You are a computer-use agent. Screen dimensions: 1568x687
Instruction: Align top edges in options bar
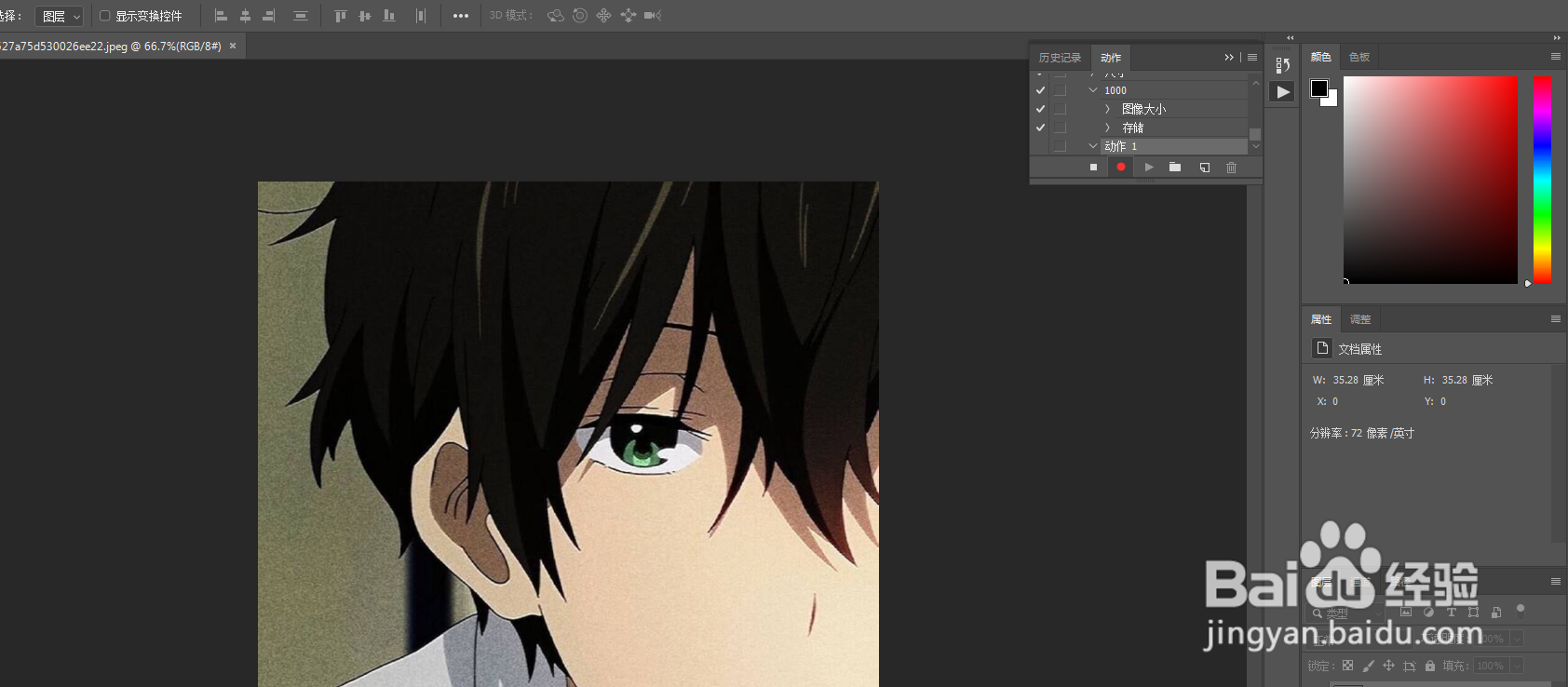click(340, 16)
